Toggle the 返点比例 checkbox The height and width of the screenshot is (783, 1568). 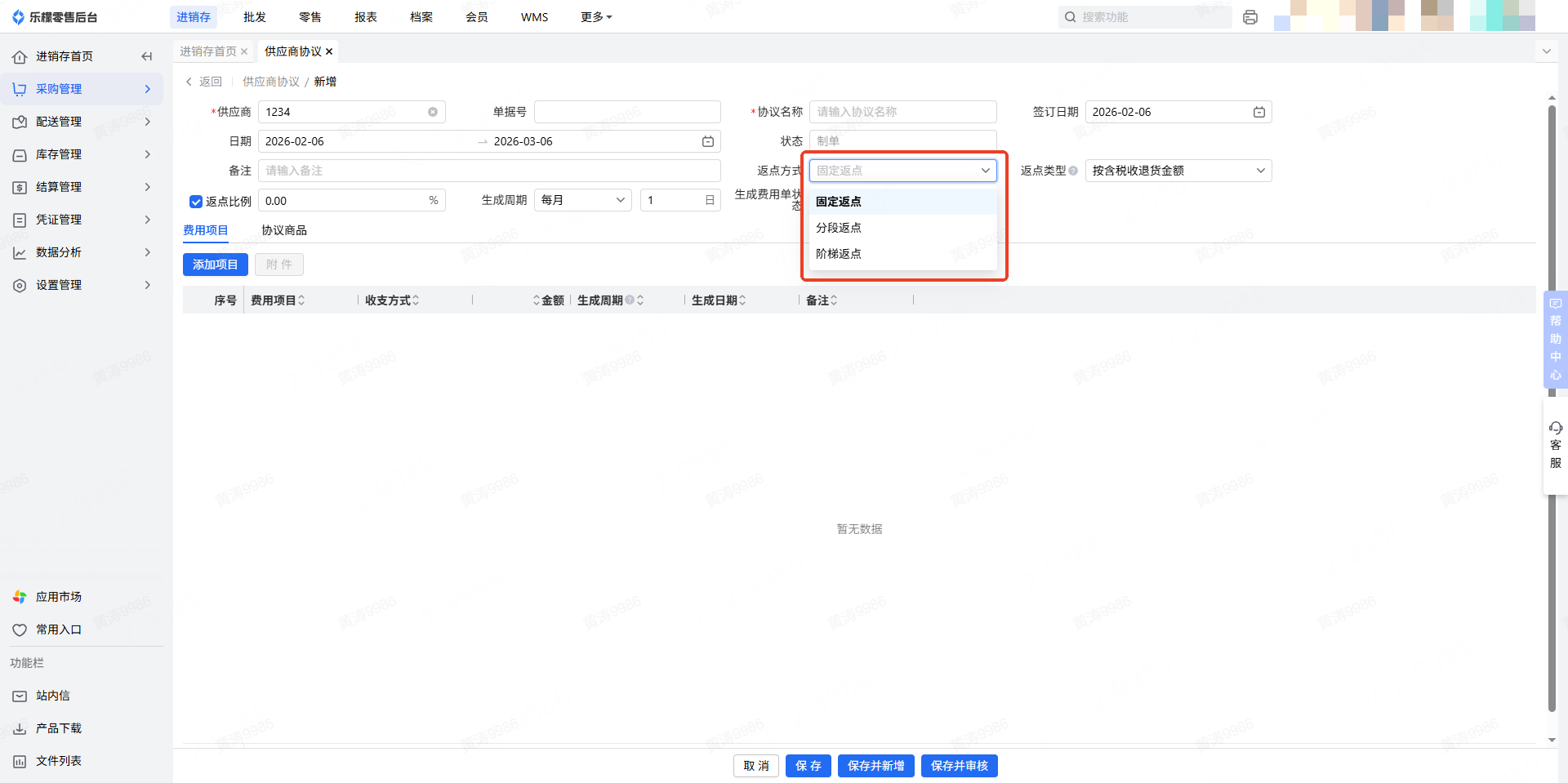click(196, 201)
